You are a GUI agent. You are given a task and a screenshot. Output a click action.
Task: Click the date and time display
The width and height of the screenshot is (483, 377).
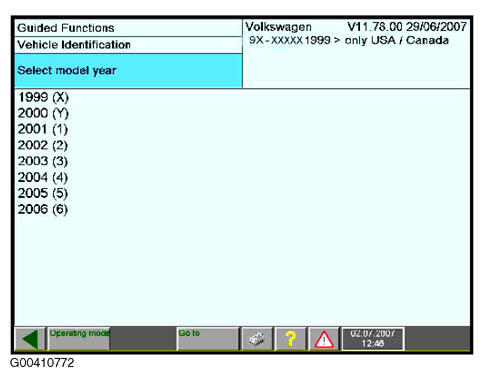(373, 339)
